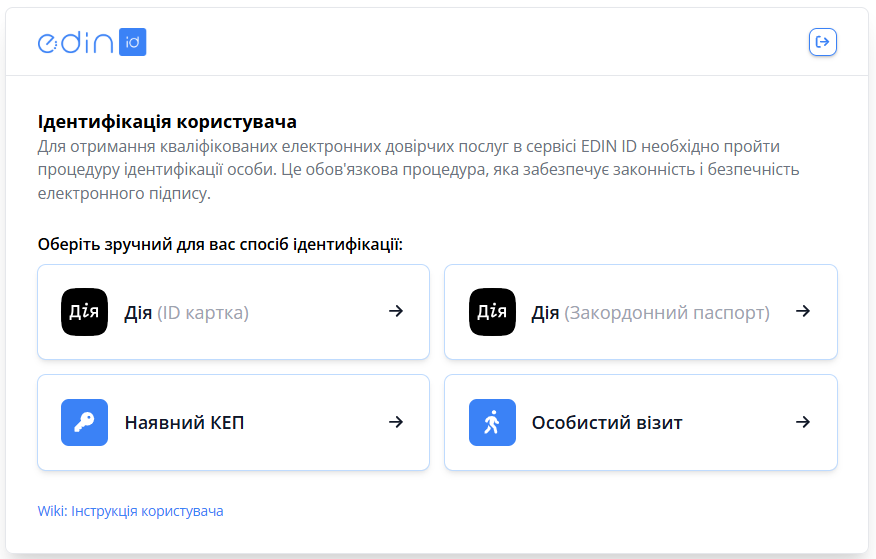Open the Wiki: Інструкція користувача link
This screenshot has height=559, width=876.
pyautogui.click(x=130, y=511)
